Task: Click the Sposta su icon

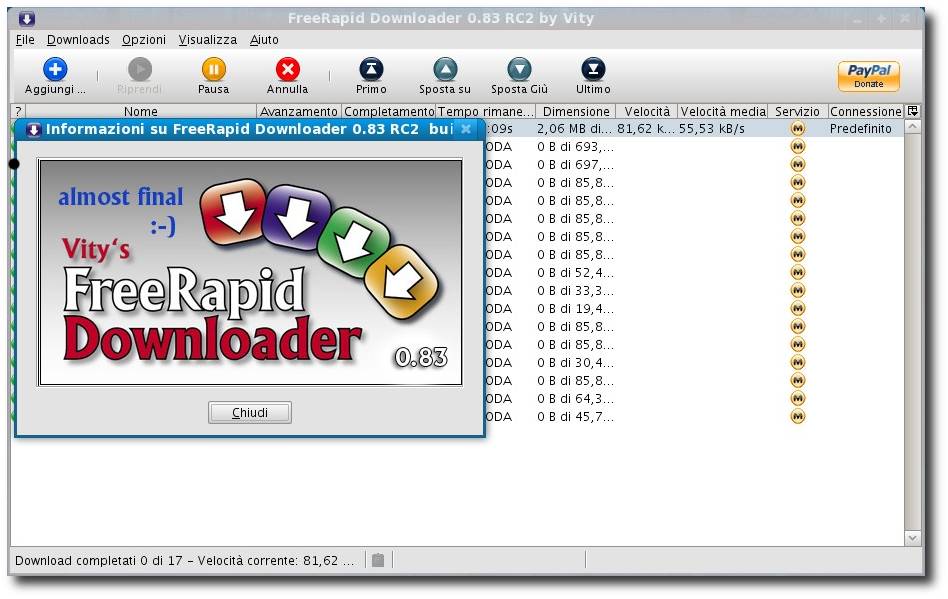Action: tap(445, 69)
